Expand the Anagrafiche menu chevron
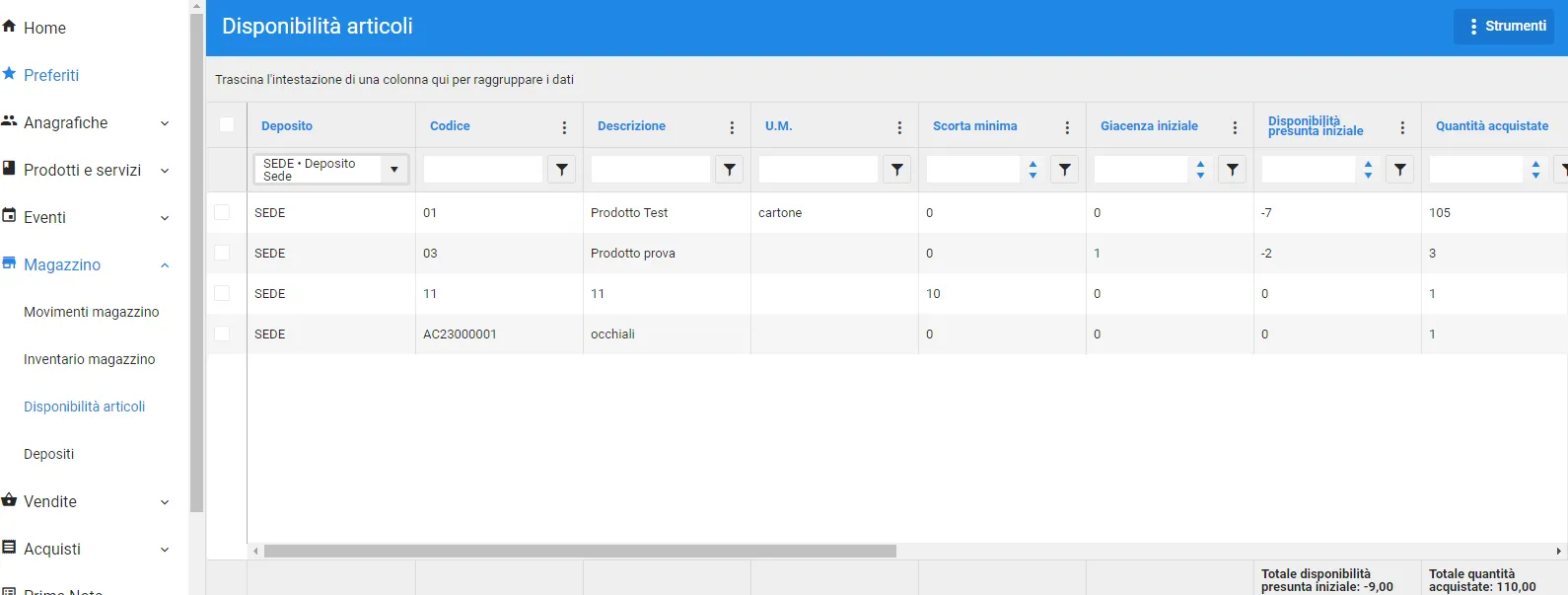 [x=165, y=123]
